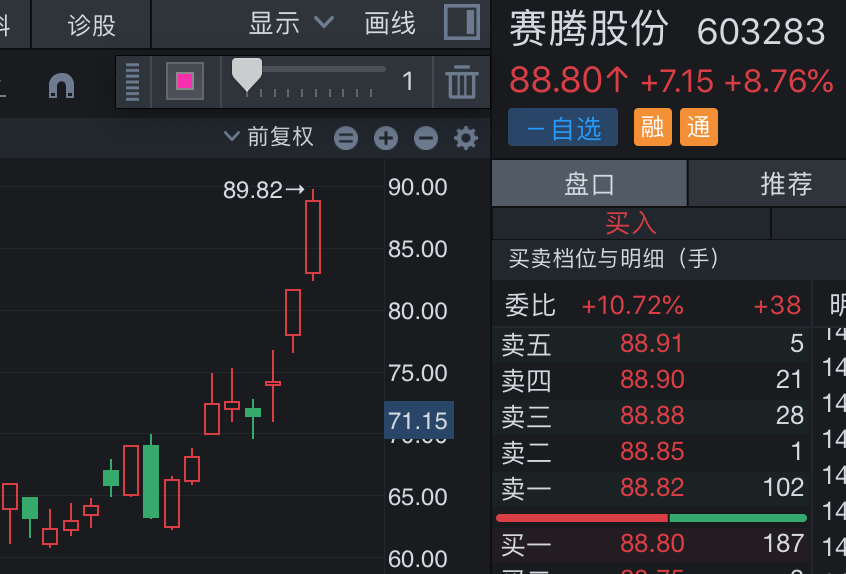Open the pink line color swatch

pyautogui.click(x=184, y=82)
